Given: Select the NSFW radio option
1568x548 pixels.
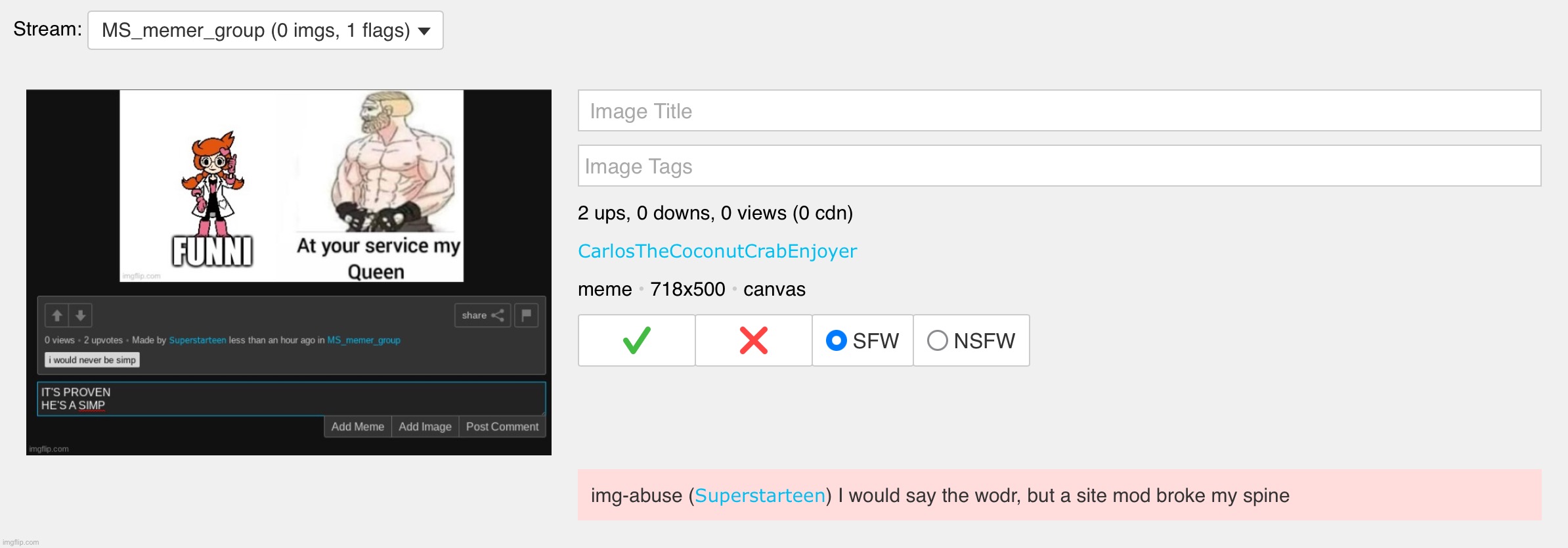Looking at the screenshot, I should pyautogui.click(x=938, y=340).
